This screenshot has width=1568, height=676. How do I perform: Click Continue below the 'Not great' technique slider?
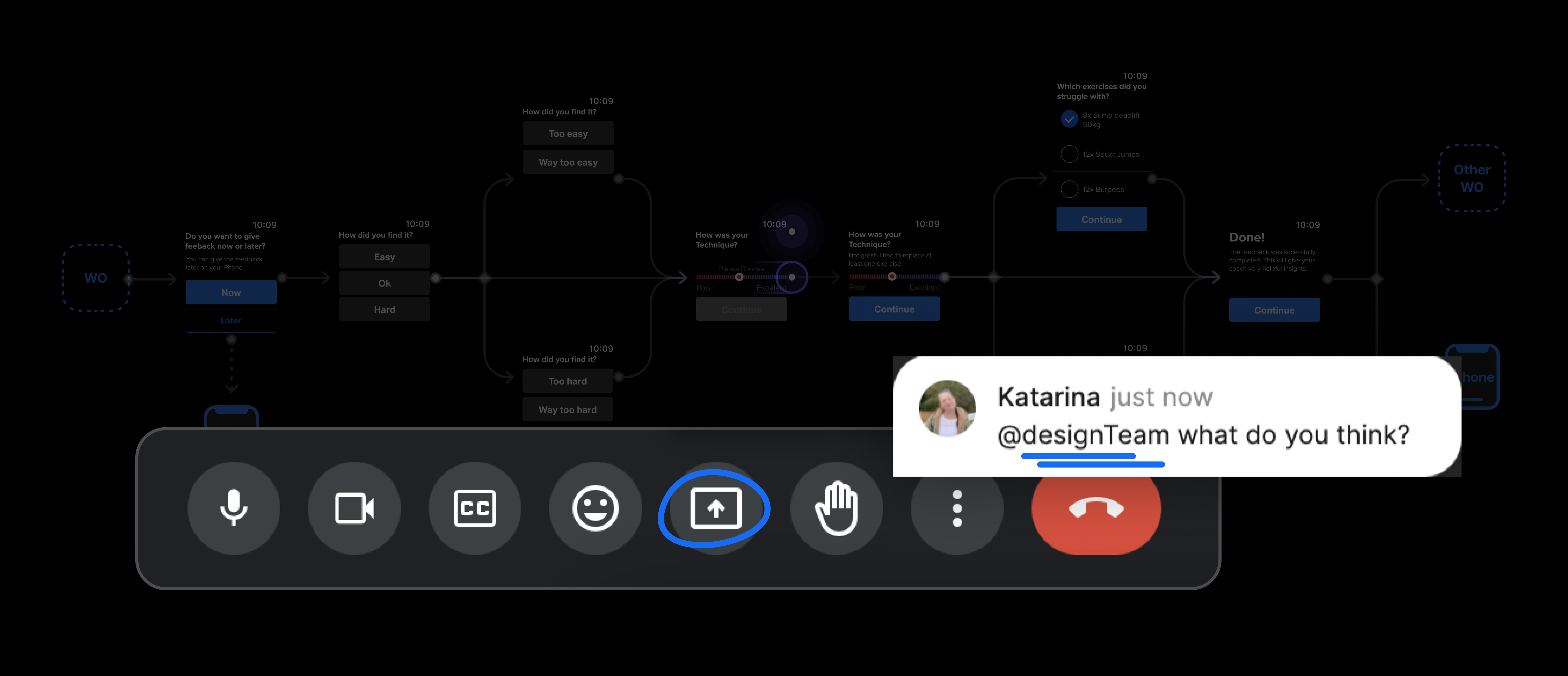click(x=894, y=309)
